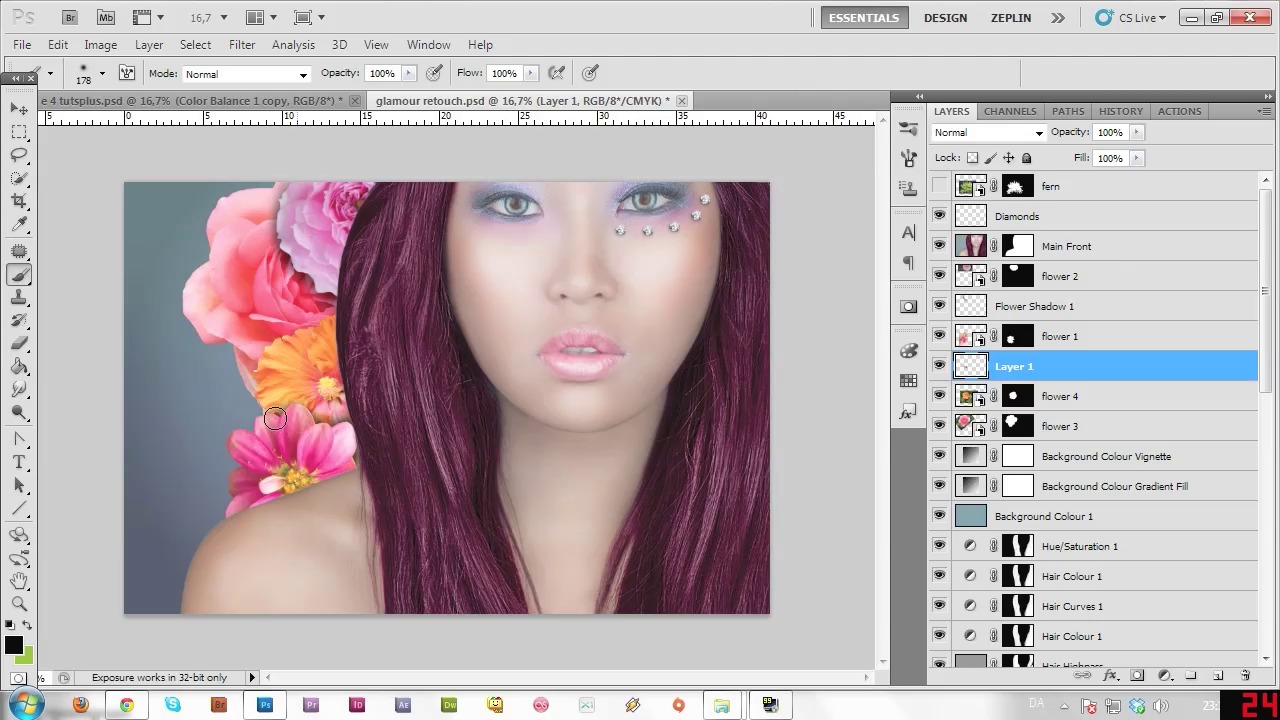The width and height of the screenshot is (1280, 720).
Task: Open Chrome from the Windows taskbar
Action: coord(127,705)
